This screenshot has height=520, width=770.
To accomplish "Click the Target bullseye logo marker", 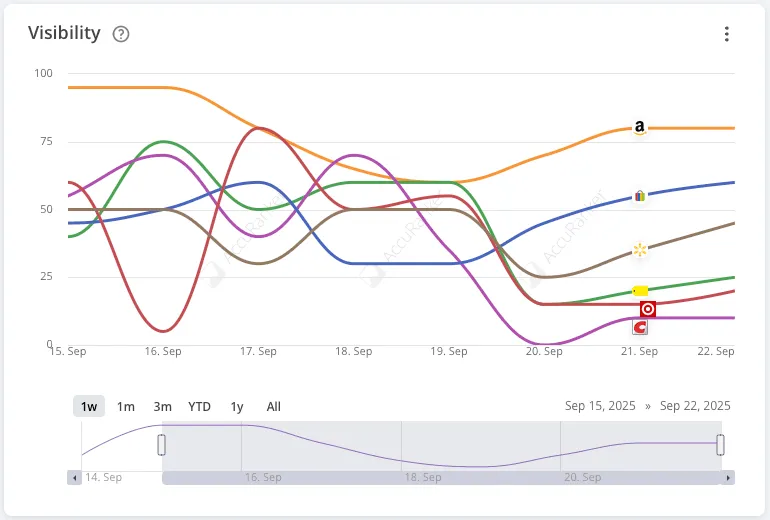I will coord(648,309).
